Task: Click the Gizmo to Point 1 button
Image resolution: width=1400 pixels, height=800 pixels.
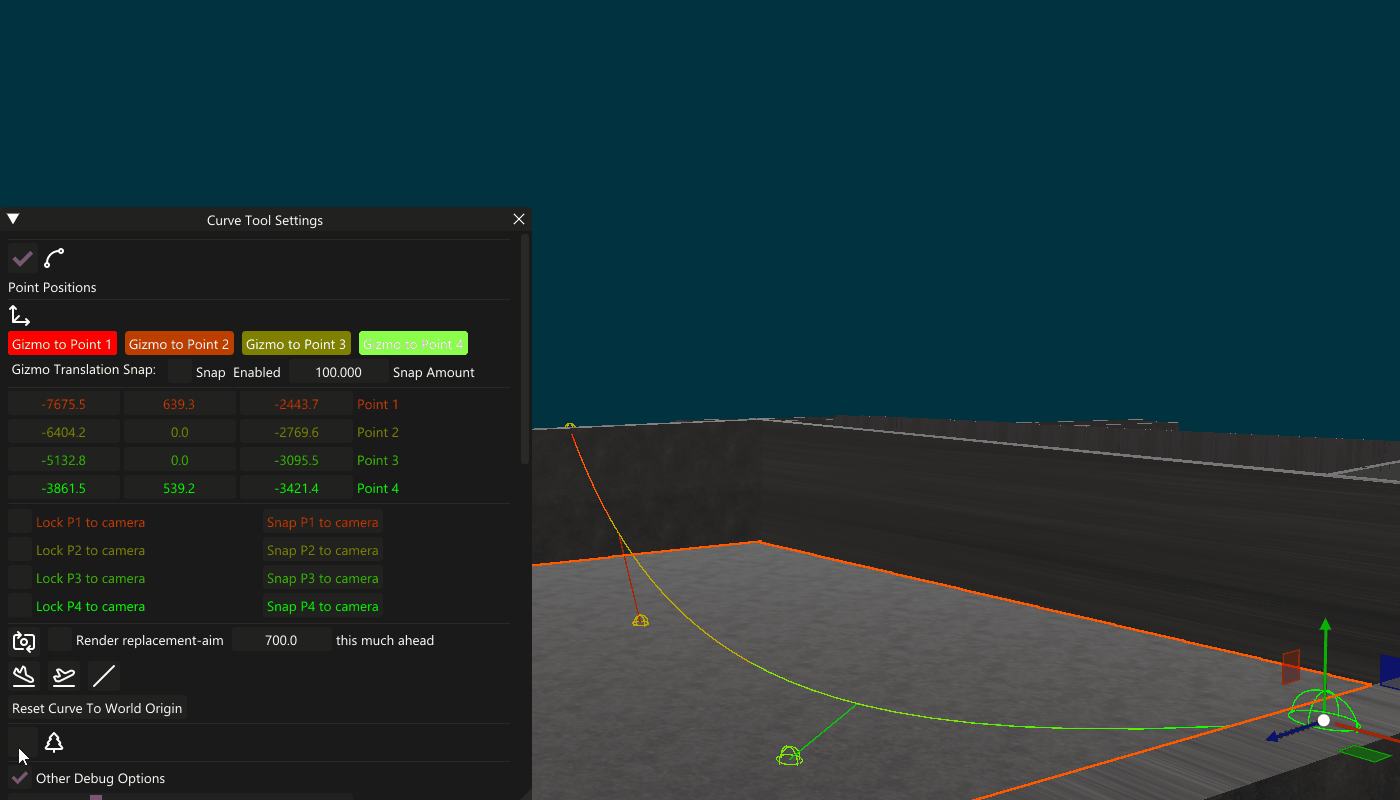Action: tap(62, 343)
